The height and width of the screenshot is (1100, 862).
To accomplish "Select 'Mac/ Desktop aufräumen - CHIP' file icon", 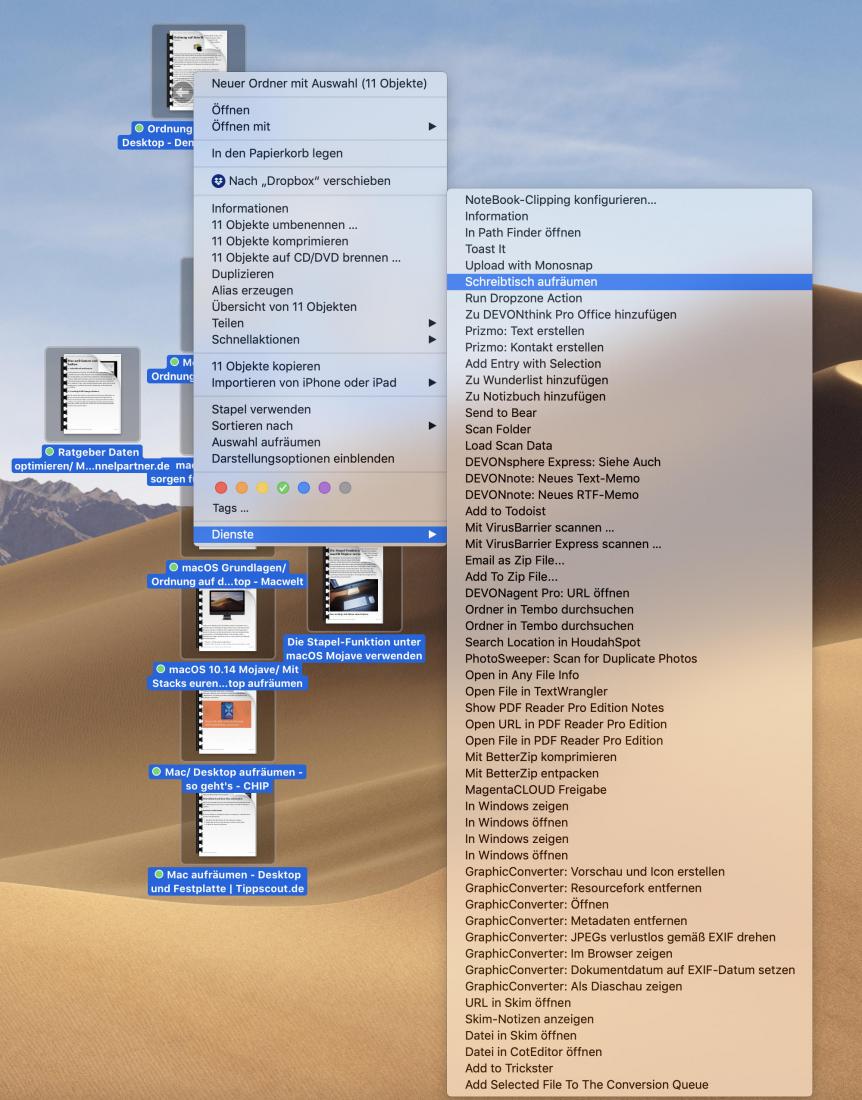I will pyautogui.click(x=227, y=723).
